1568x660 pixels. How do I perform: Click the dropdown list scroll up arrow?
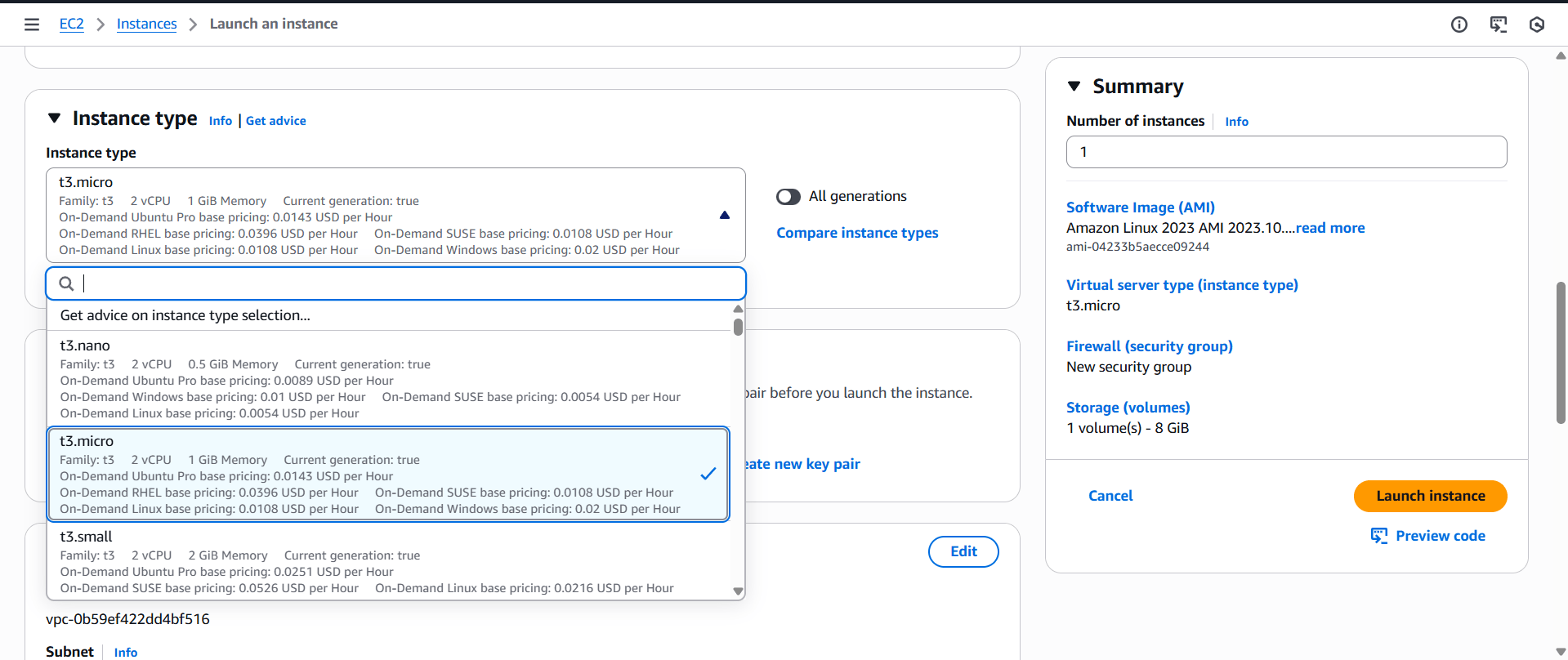(x=738, y=309)
